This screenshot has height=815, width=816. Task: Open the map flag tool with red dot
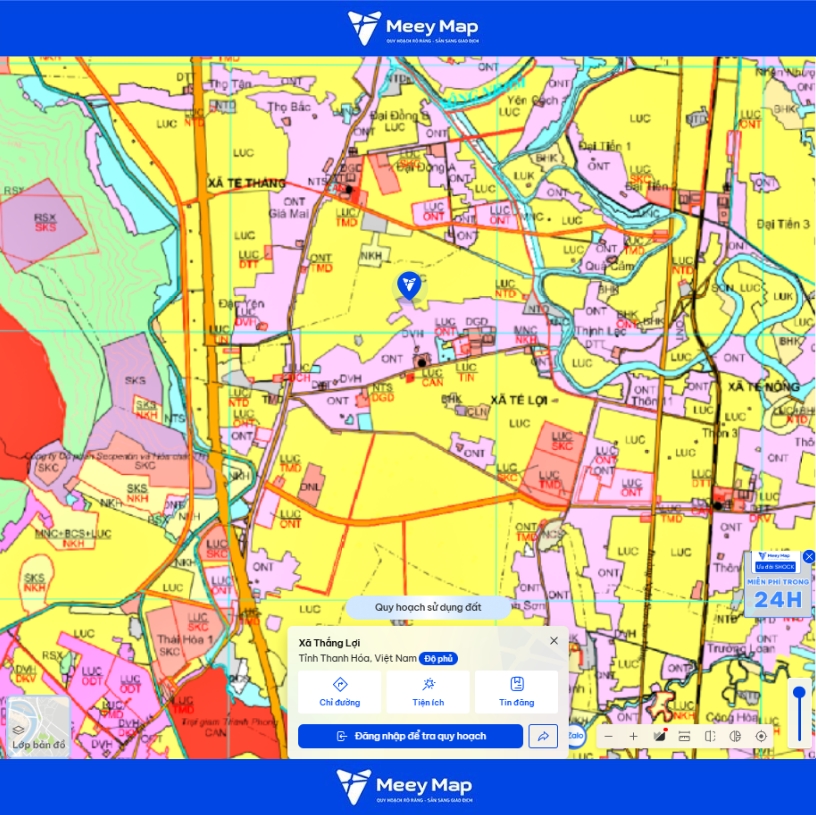tap(659, 736)
